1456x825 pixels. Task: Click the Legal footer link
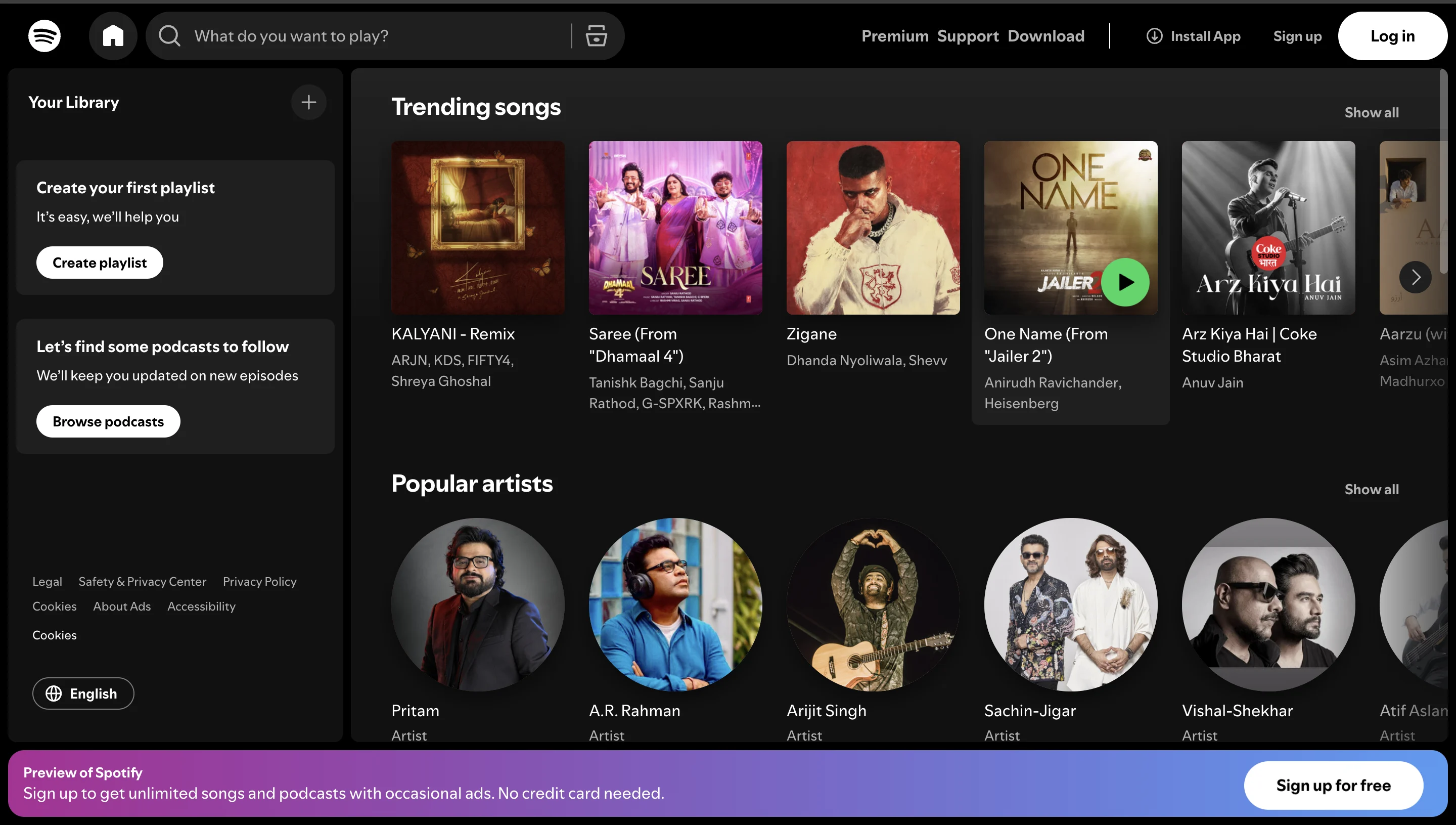(47, 581)
